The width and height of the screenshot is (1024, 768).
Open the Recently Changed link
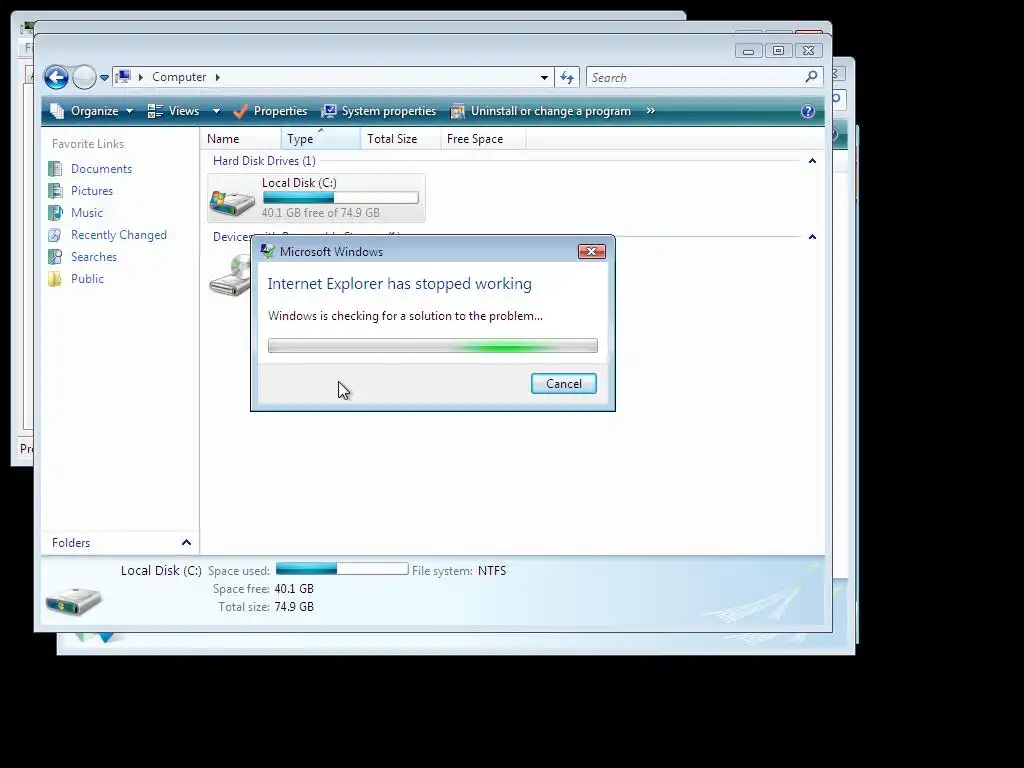pyautogui.click(x=119, y=235)
